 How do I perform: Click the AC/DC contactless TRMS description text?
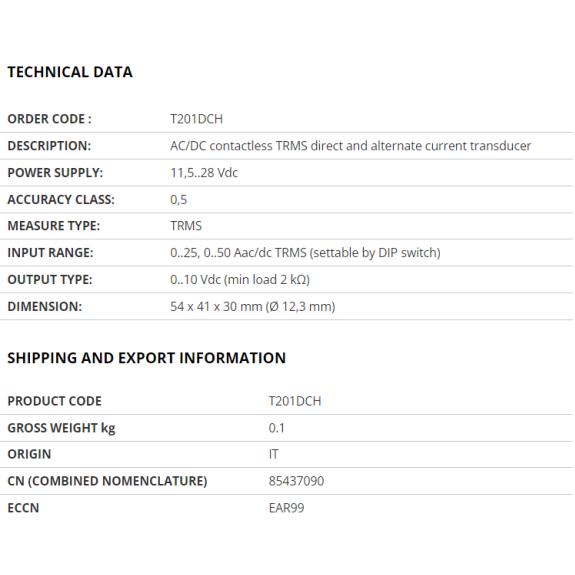[x=351, y=146]
